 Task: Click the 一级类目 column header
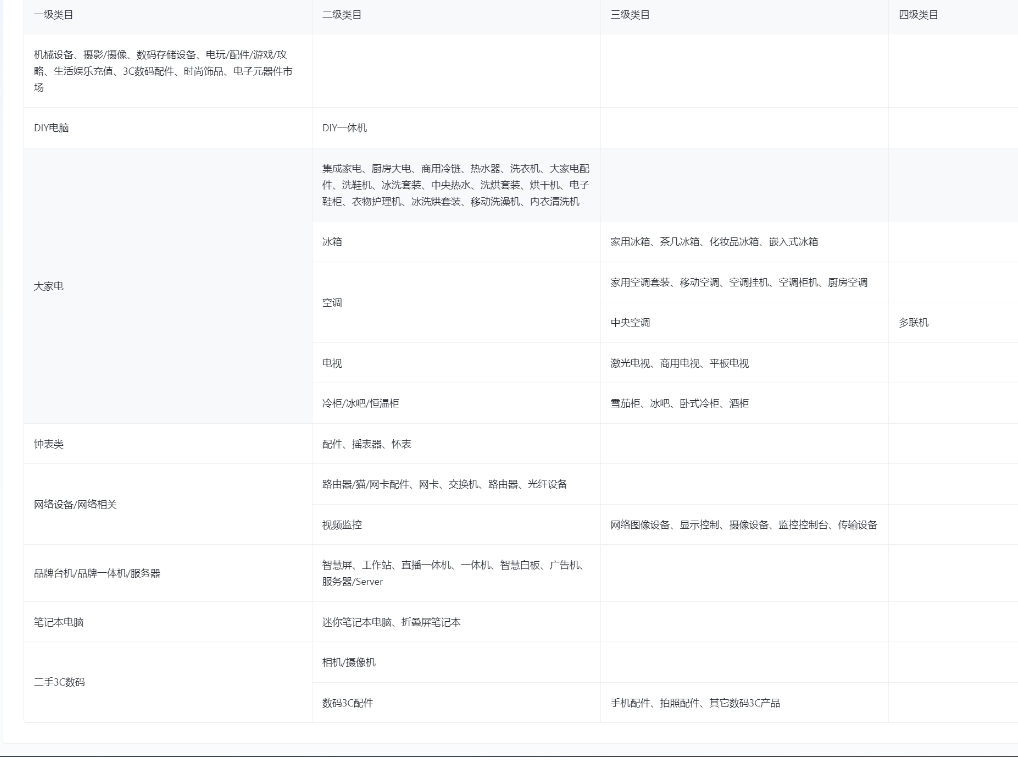53,15
